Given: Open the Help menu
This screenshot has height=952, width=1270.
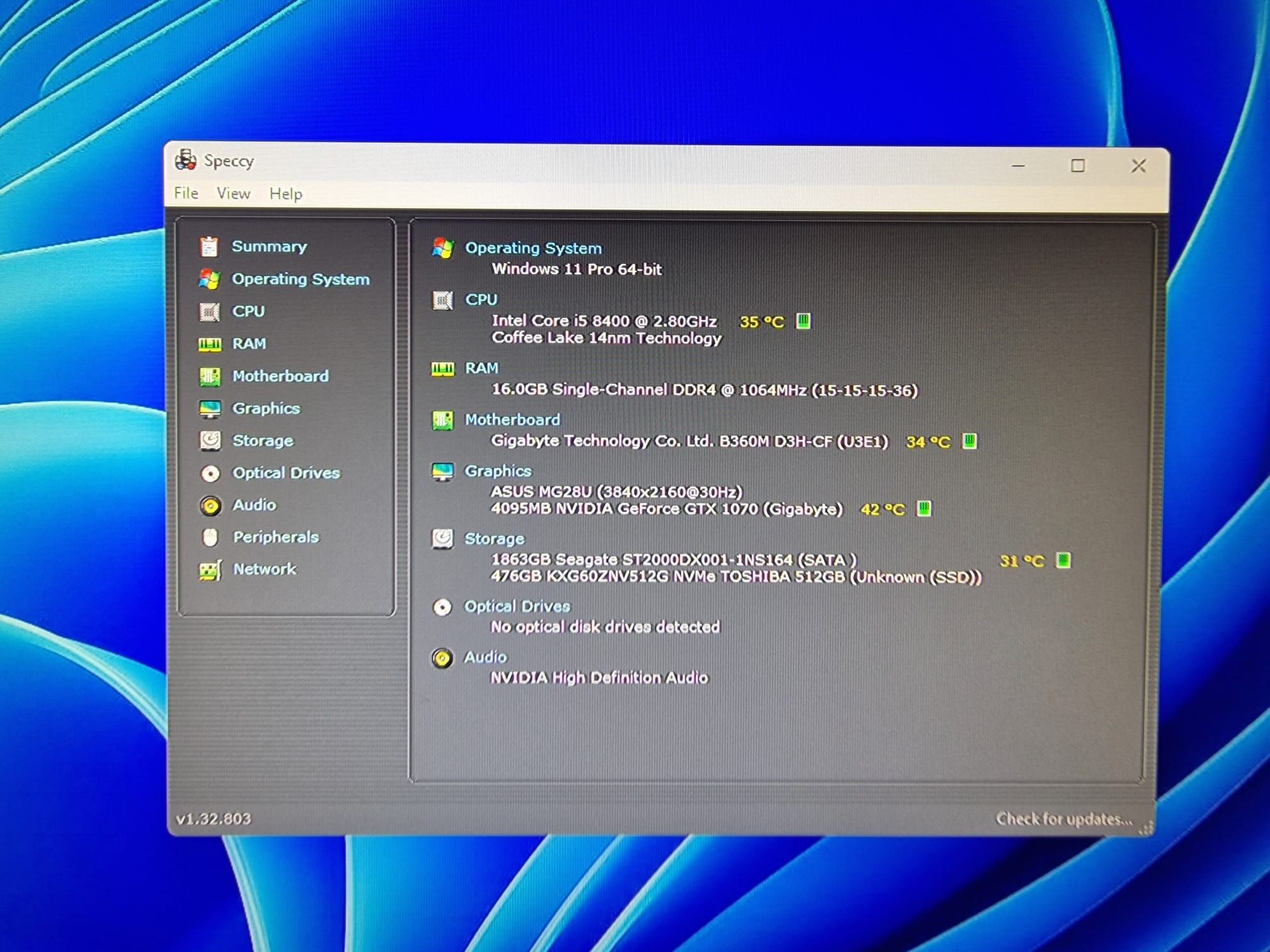Looking at the screenshot, I should pos(286,194).
